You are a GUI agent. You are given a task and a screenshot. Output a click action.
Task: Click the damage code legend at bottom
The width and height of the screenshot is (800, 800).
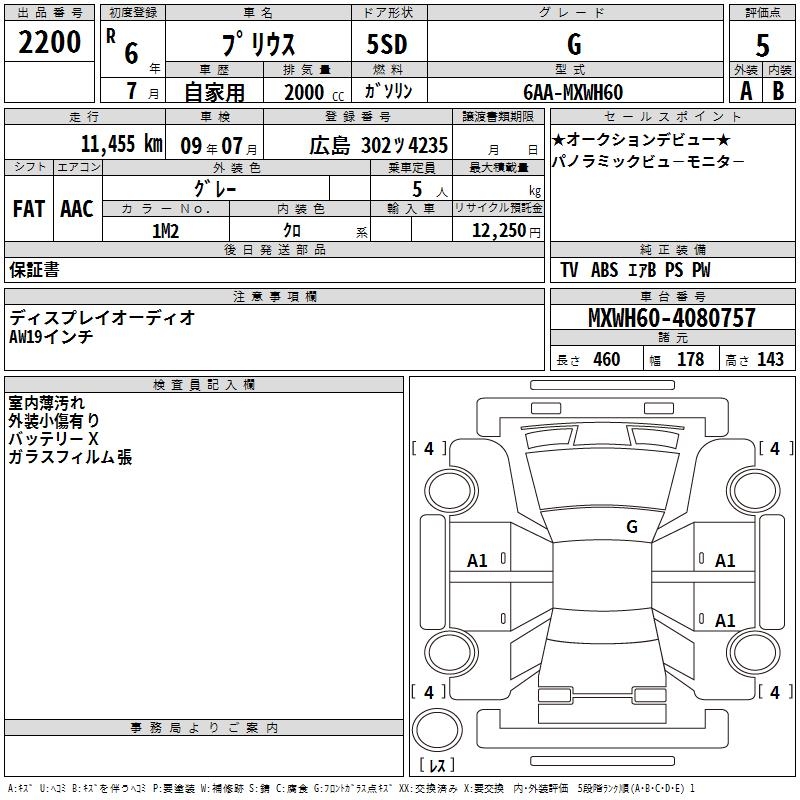[352, 788]
